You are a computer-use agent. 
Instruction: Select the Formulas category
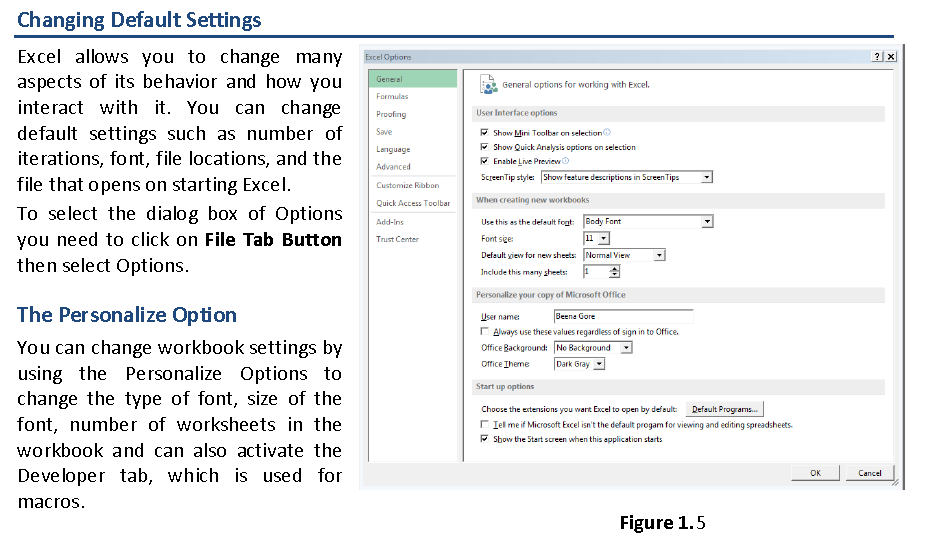click(392, 96)
